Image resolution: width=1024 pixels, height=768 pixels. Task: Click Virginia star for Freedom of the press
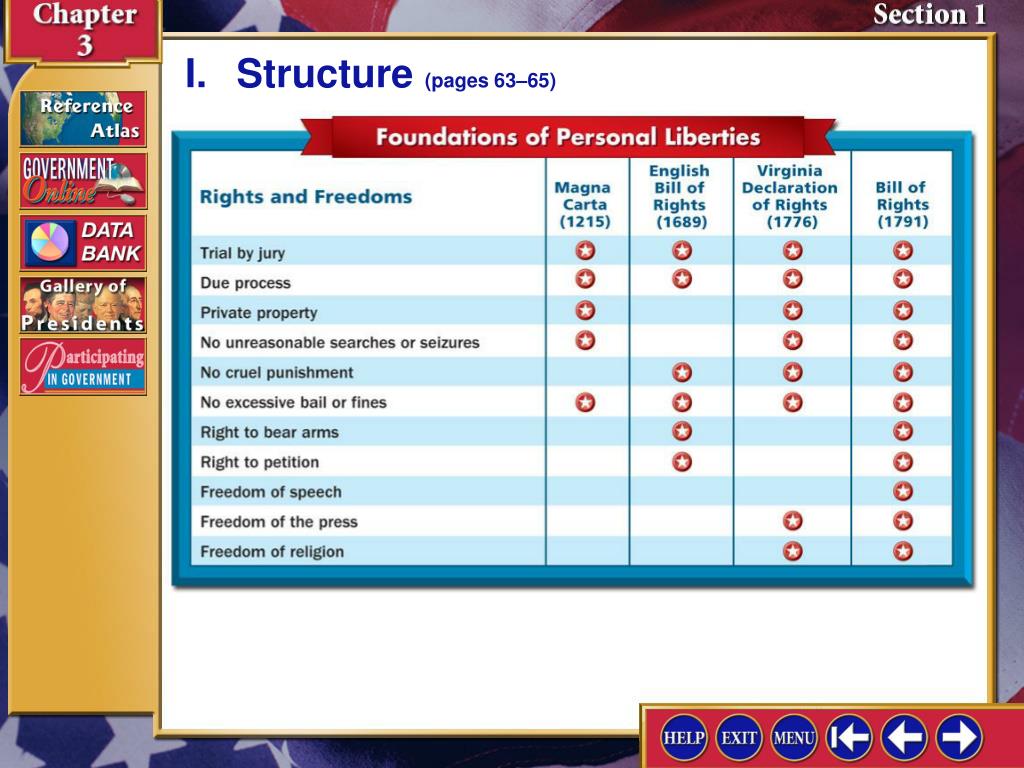(x=793, y=521)
